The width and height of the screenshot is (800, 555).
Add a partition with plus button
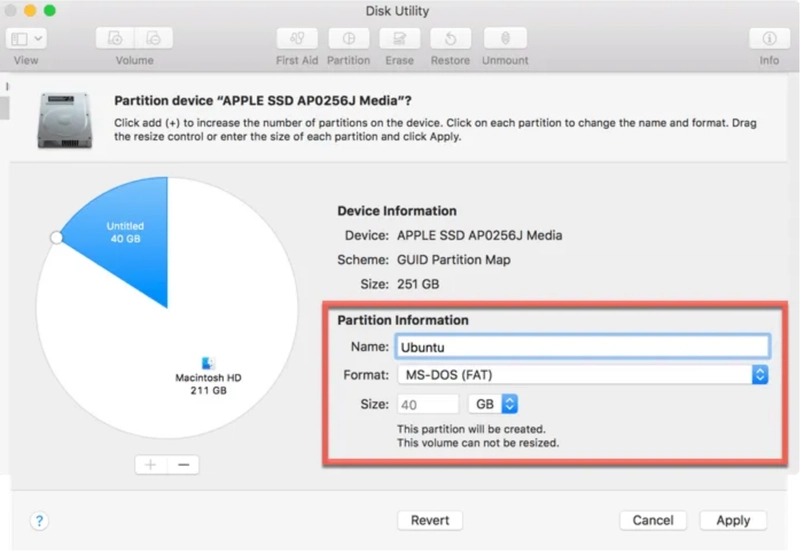150,465
